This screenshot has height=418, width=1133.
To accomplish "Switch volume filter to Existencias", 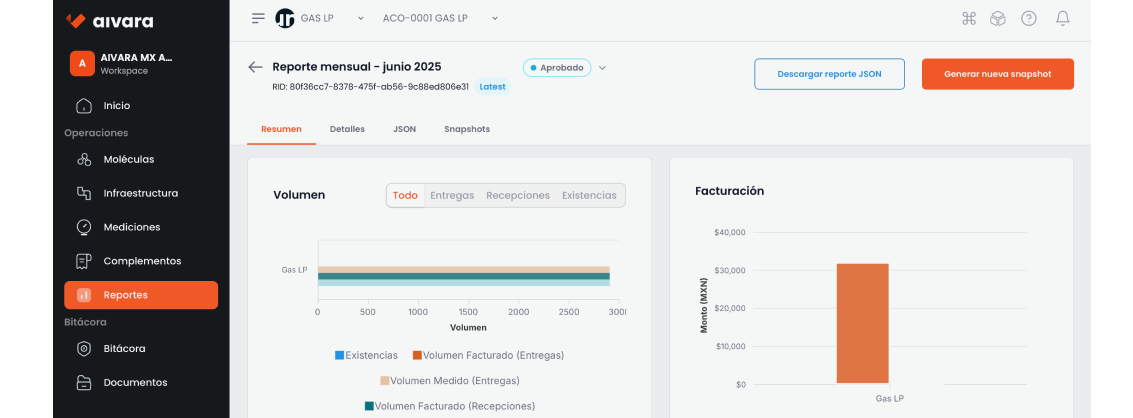I will (x=589, y=195).
